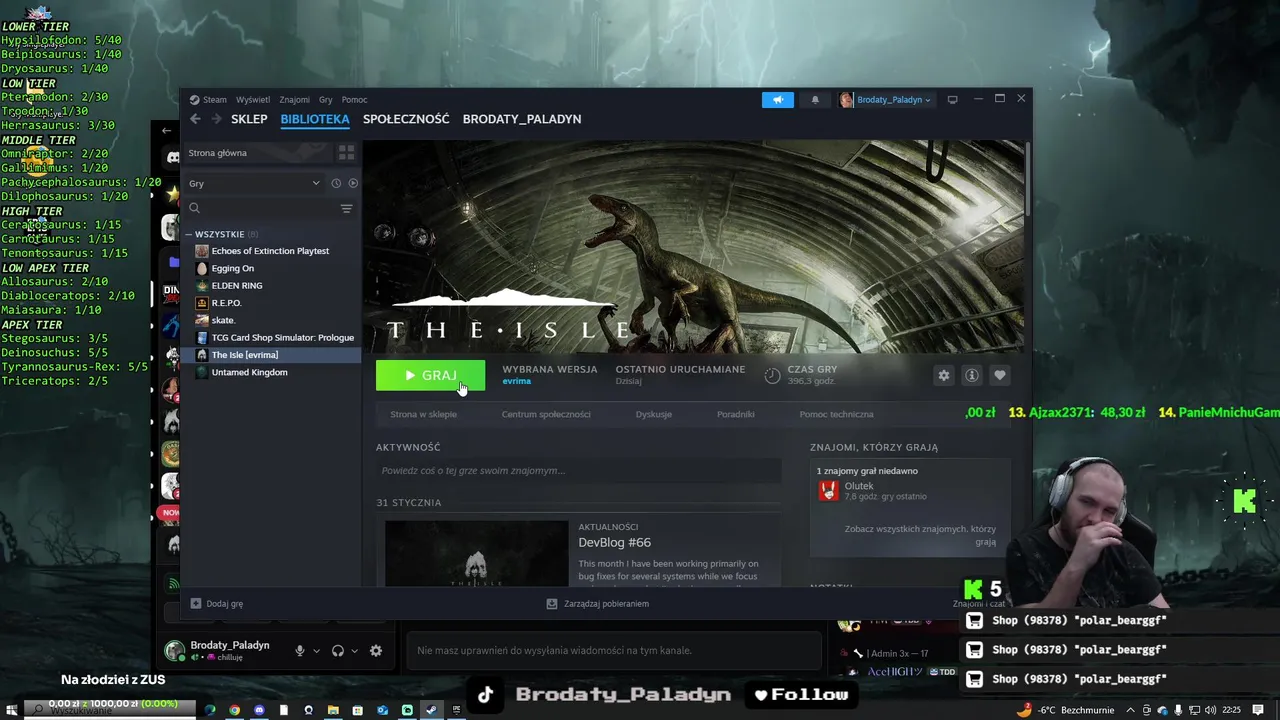1280x720 pixels.
Task: Open advanced library filter icon
Action: pos(346,208)
